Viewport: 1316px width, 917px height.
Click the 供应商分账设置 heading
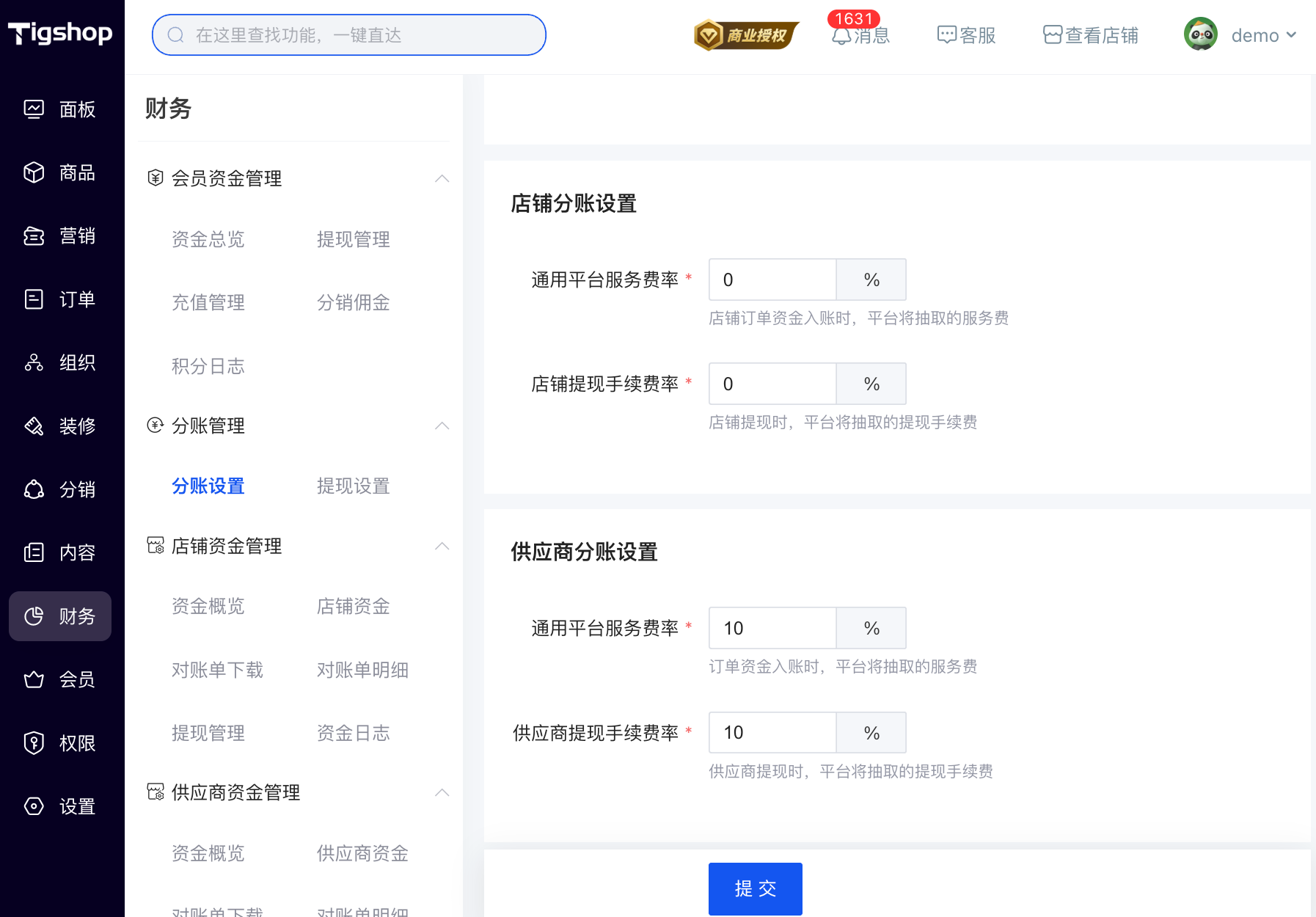click(x=584, y=552)
